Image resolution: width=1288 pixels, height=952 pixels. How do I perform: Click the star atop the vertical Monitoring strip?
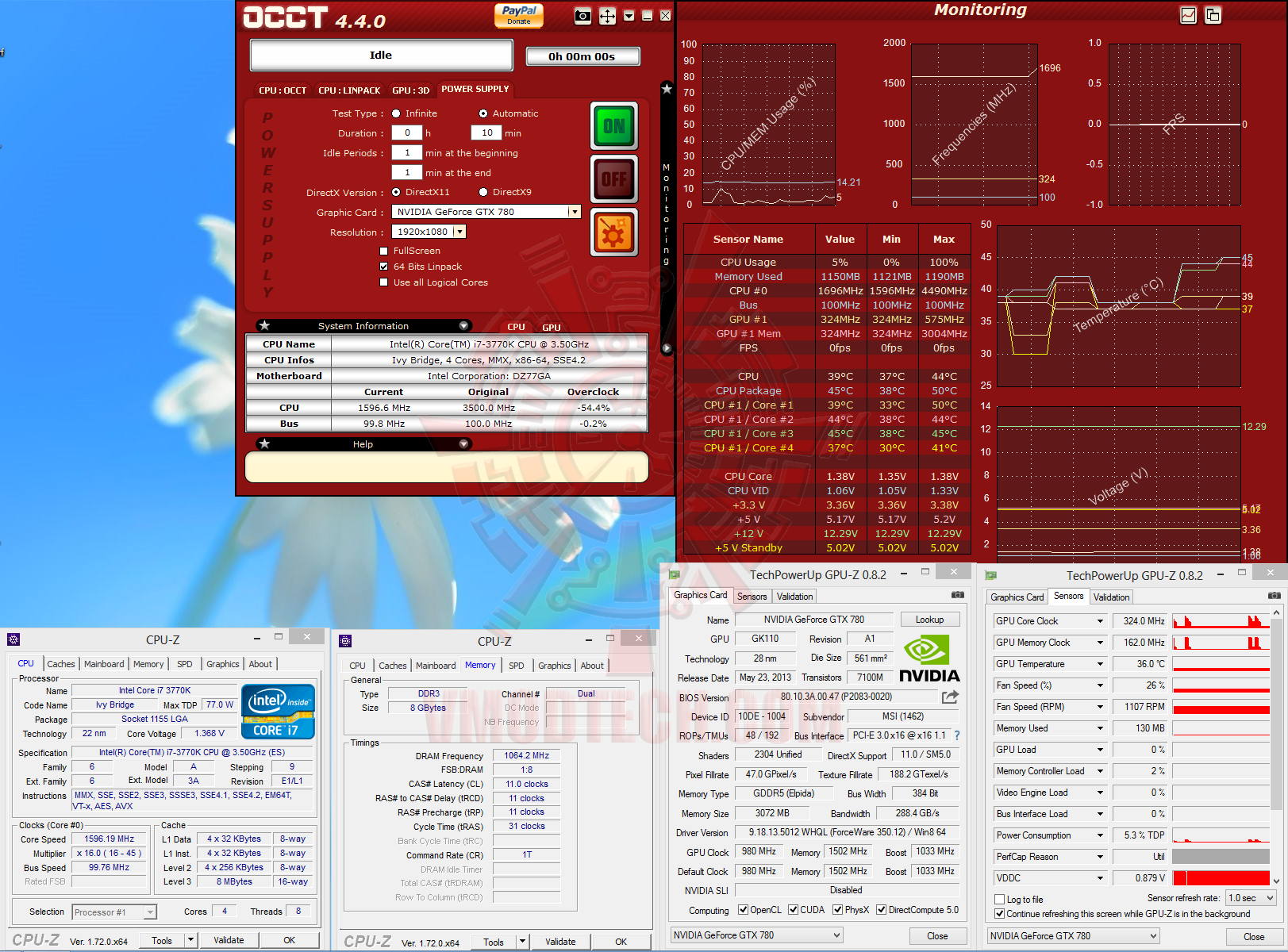667,89
